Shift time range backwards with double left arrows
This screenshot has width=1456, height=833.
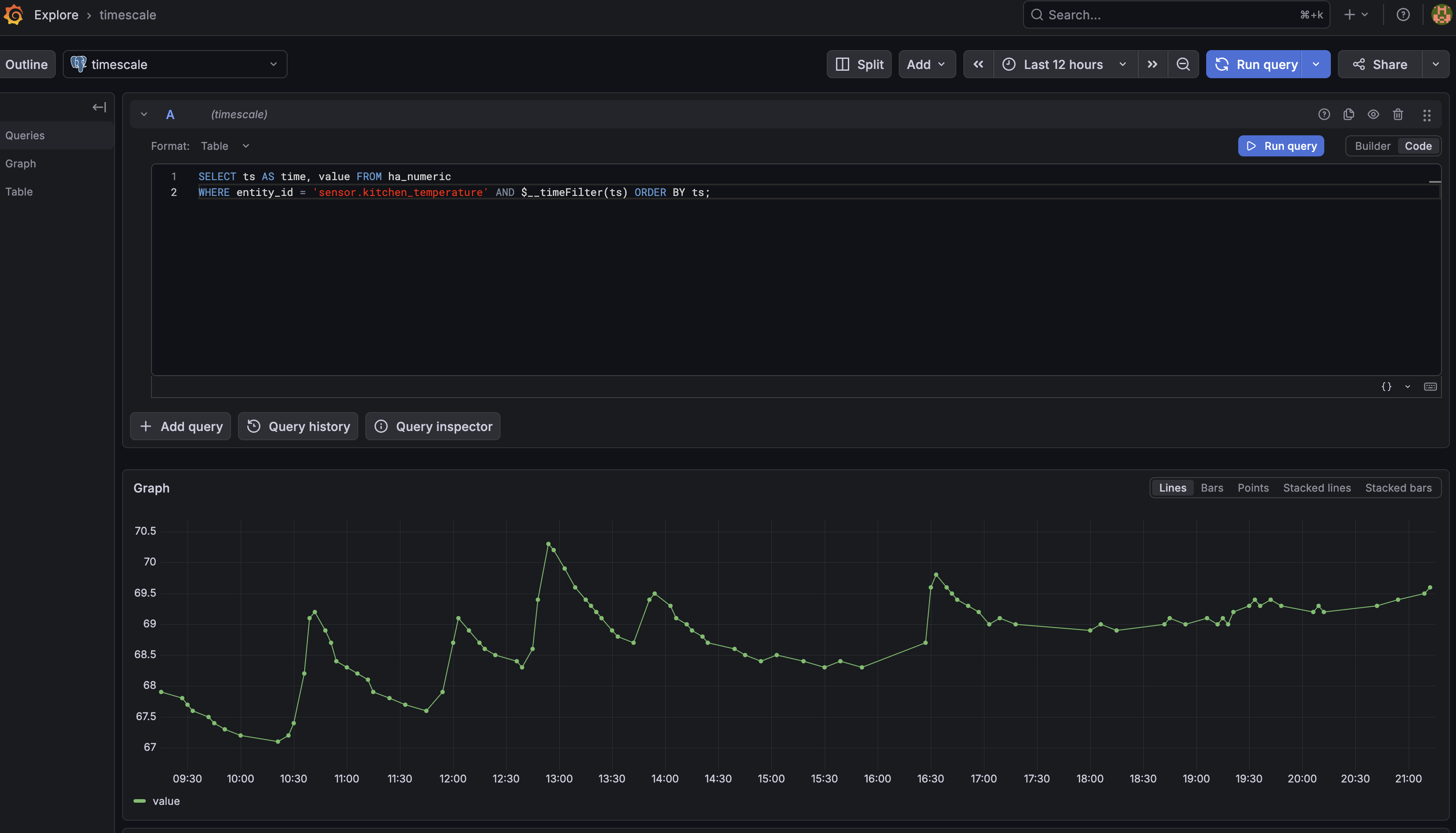[979, 64]
